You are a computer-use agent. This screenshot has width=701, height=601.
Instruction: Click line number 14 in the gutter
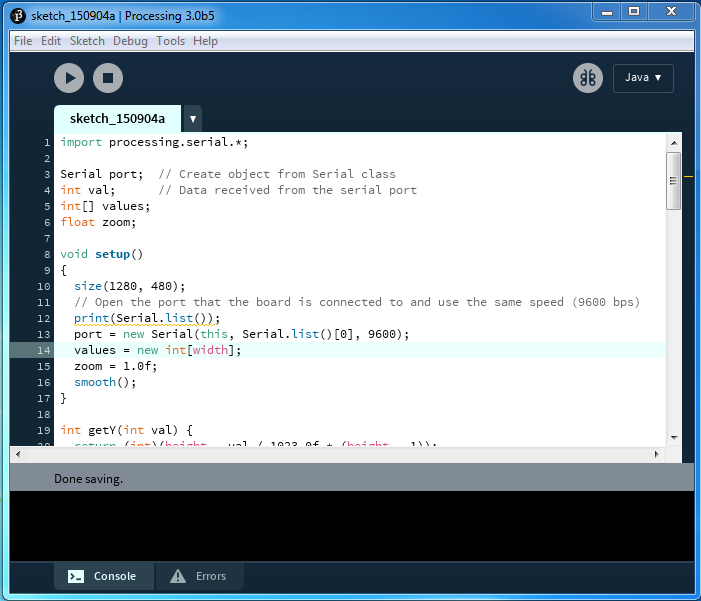43,350
